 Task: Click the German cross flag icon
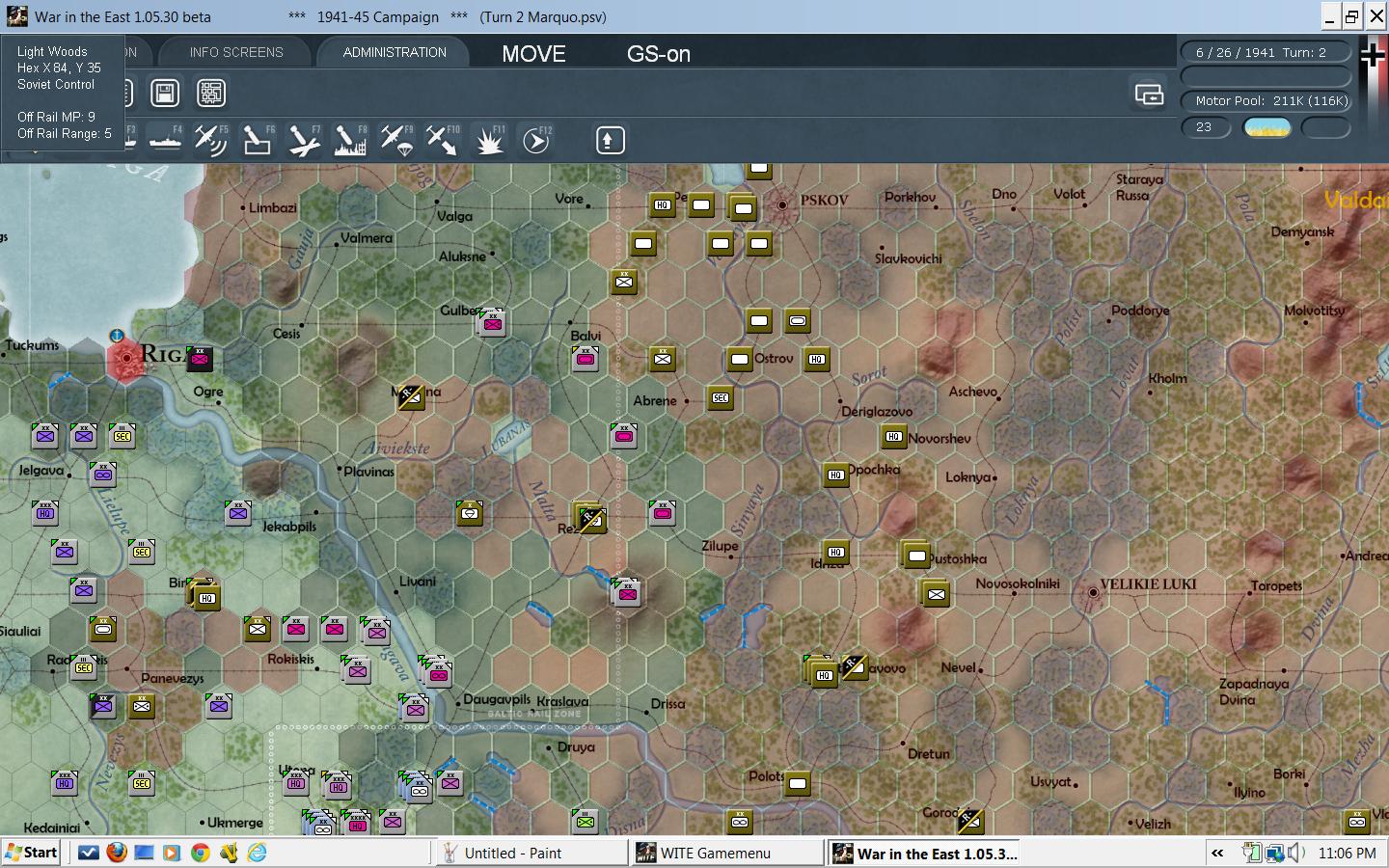1372,56
